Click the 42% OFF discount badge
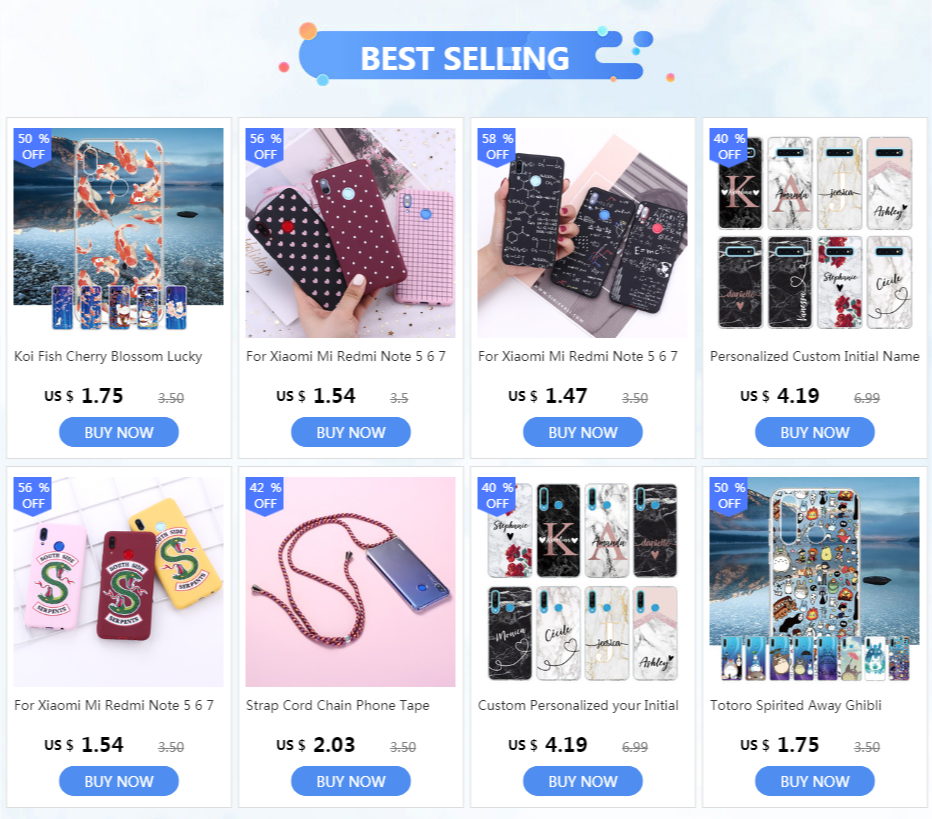 click(265, 496)
